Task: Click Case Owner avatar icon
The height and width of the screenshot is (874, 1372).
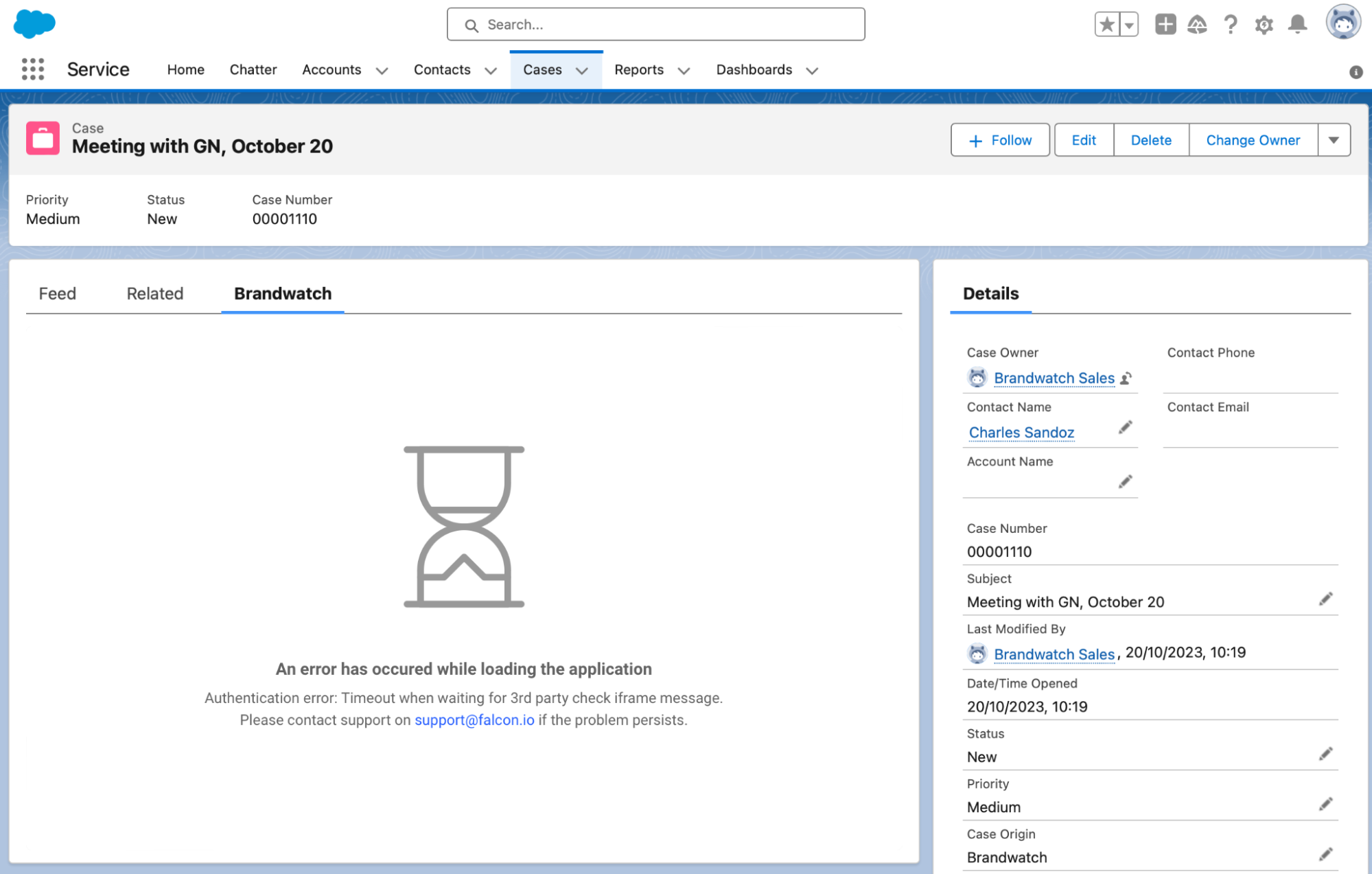Action: (x=977, y=378)
